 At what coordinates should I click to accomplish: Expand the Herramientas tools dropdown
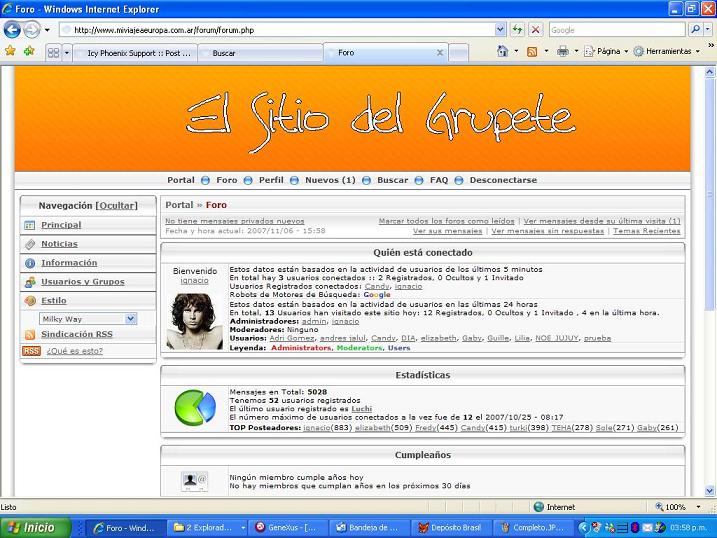click(667, 51)
